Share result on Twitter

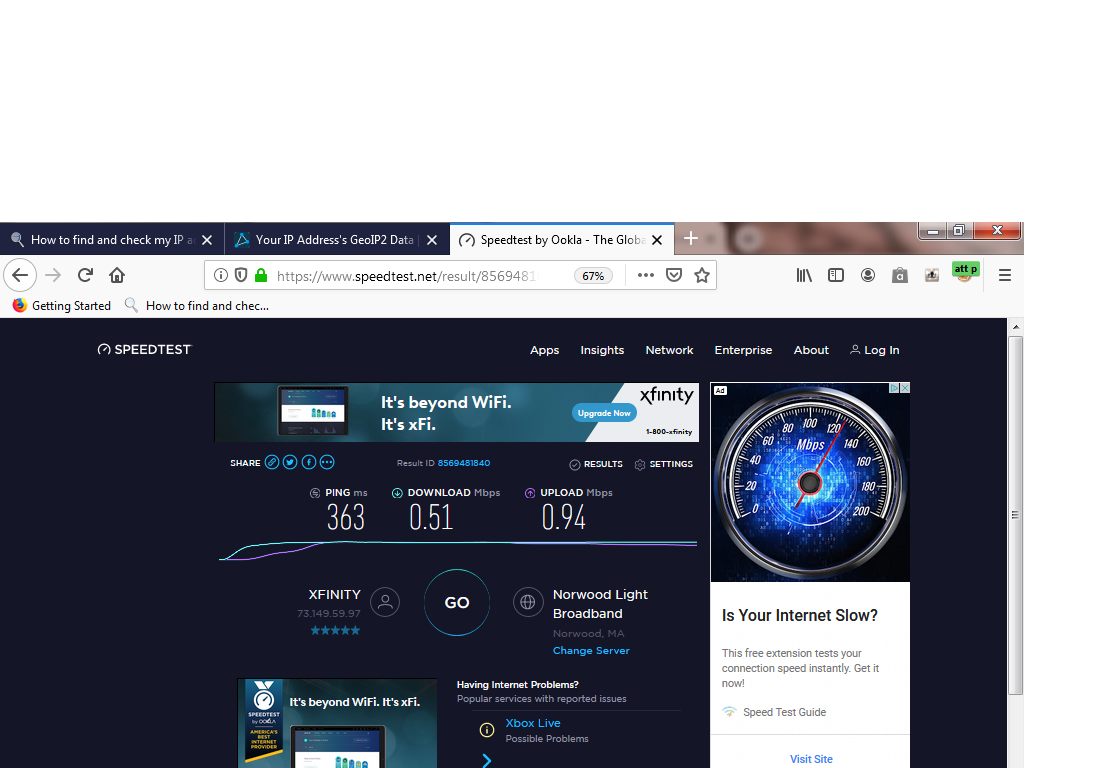(290, 462)
